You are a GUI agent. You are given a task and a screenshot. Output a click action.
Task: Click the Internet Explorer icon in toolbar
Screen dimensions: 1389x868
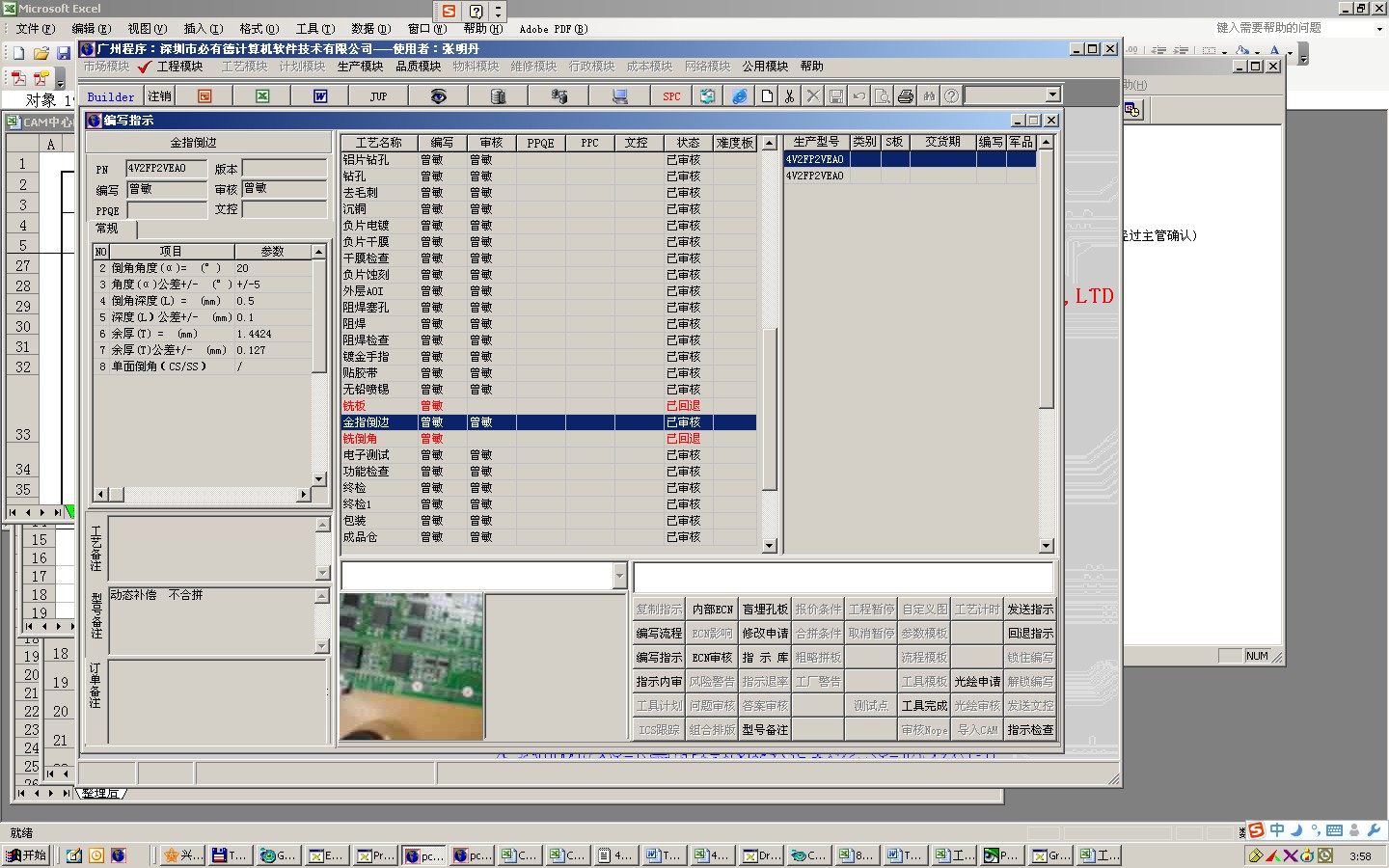point(739,96)
